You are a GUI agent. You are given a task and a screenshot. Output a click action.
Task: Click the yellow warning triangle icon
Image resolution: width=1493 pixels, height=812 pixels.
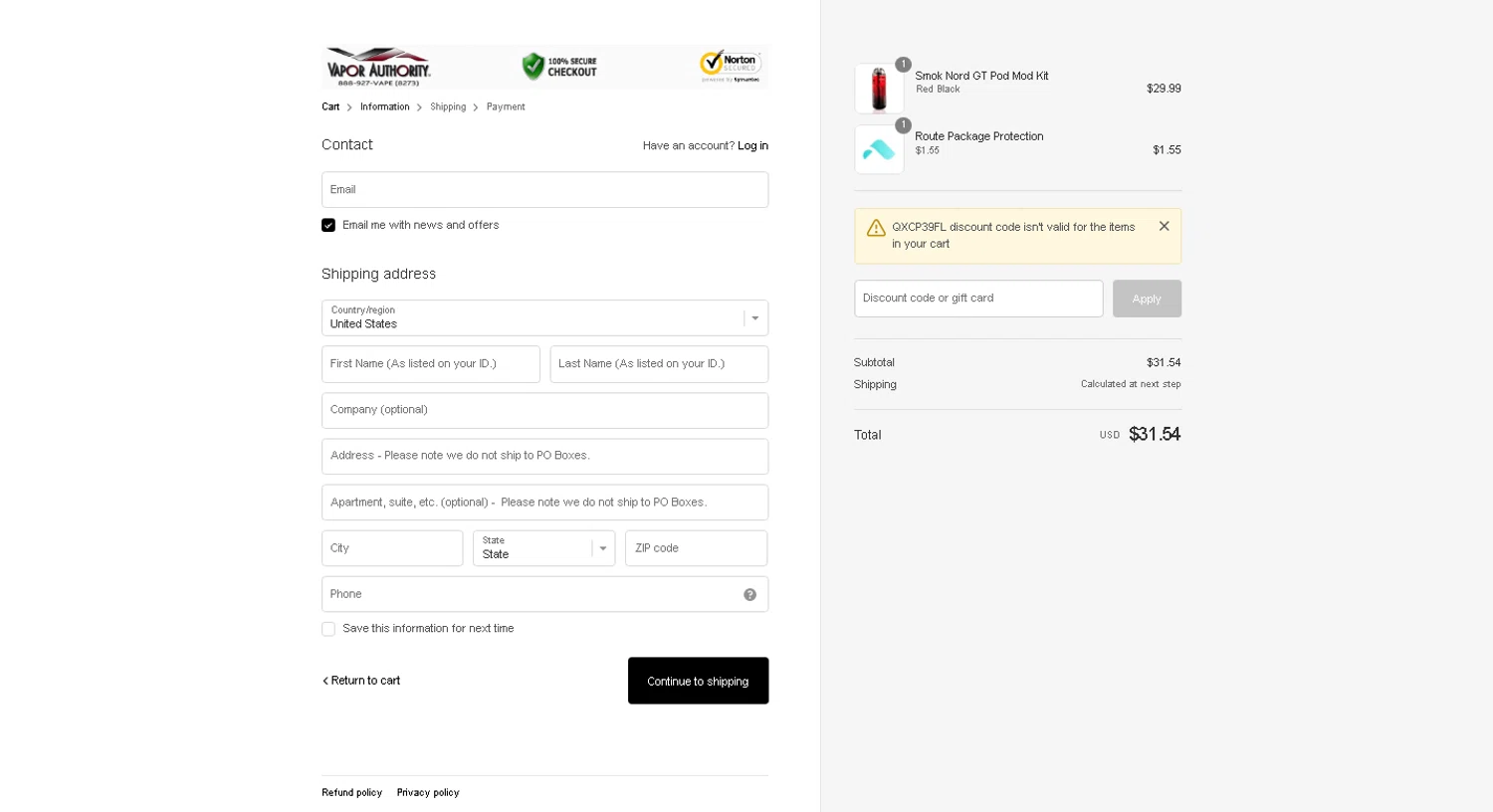coord(876,228)
